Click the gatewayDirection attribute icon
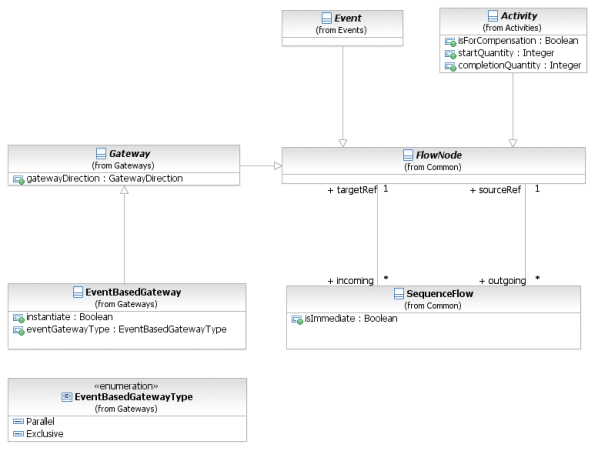Image resolution: width=598 pixels, height=451 pixels. click(x=19, y=180)
